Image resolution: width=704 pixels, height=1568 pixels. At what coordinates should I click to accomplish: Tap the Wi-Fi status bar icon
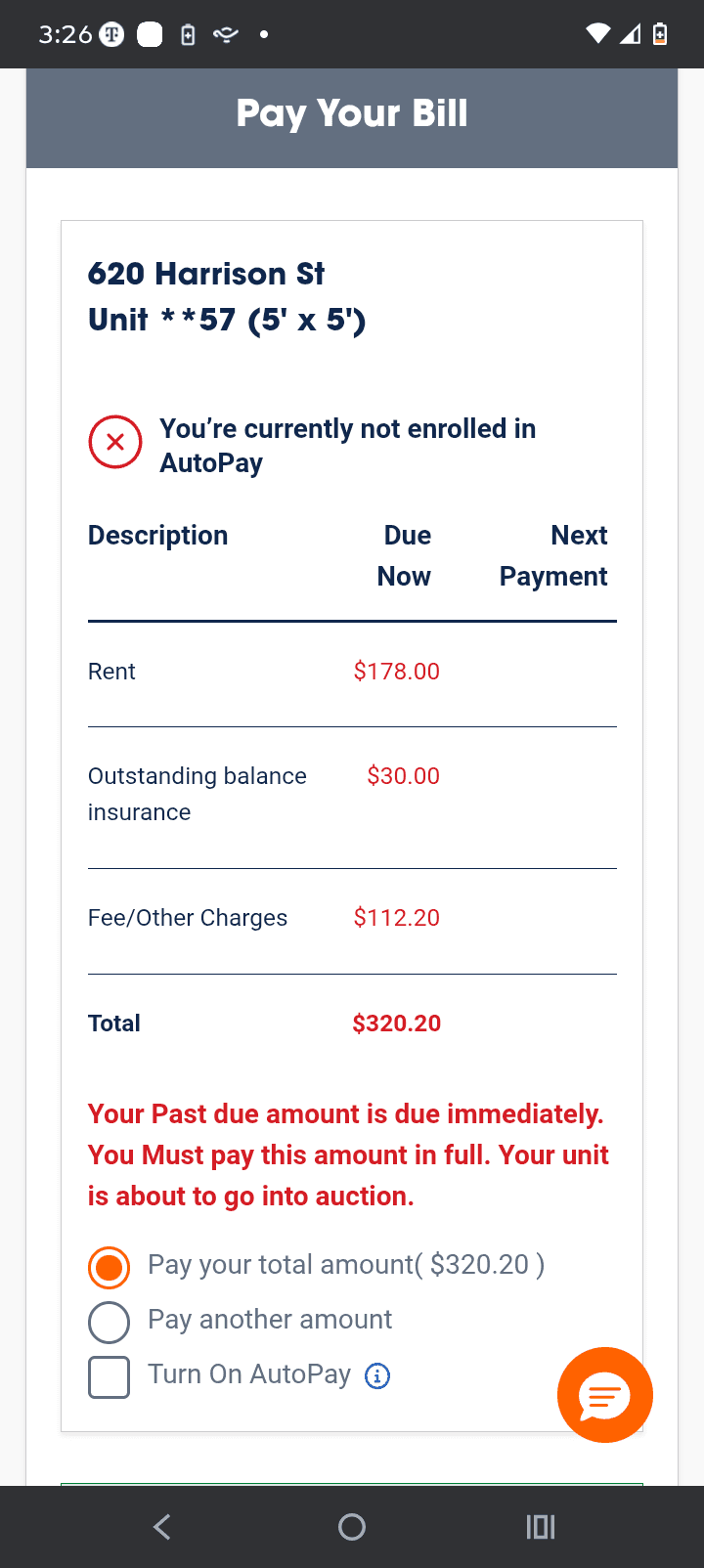pyautogui.click(x=597, y=34)
